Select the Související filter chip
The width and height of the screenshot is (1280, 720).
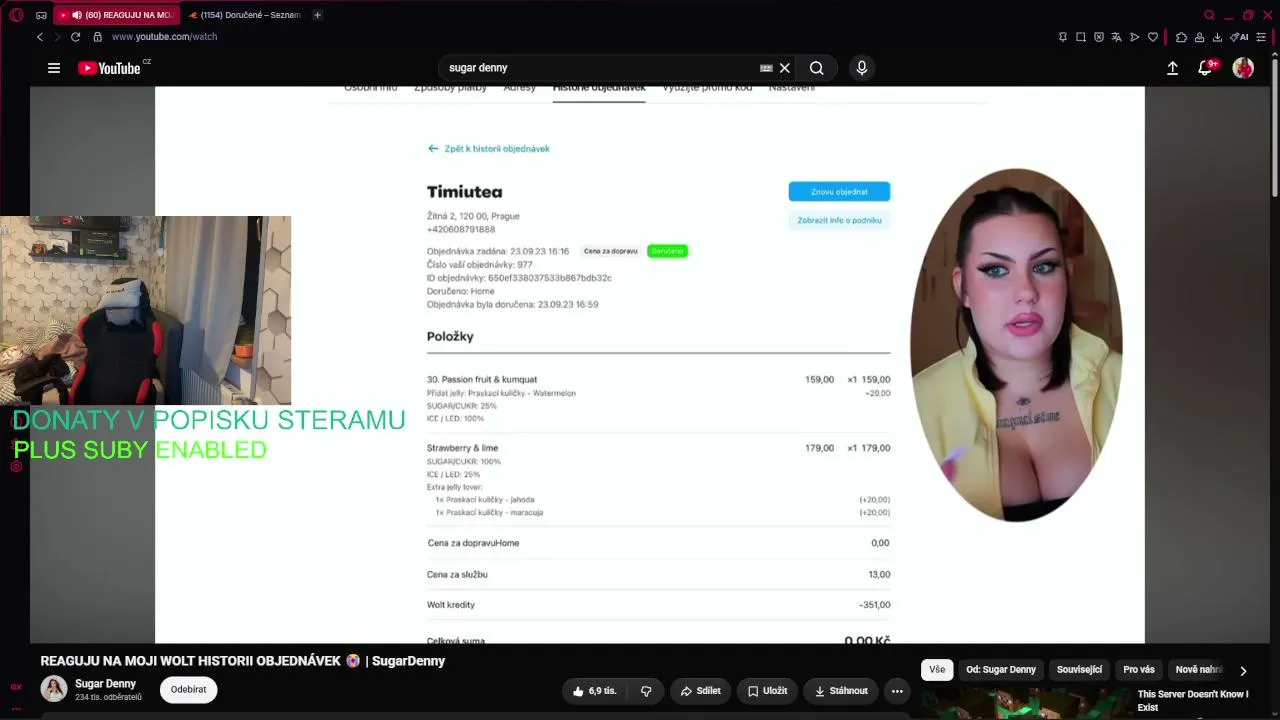(1080, 670)
